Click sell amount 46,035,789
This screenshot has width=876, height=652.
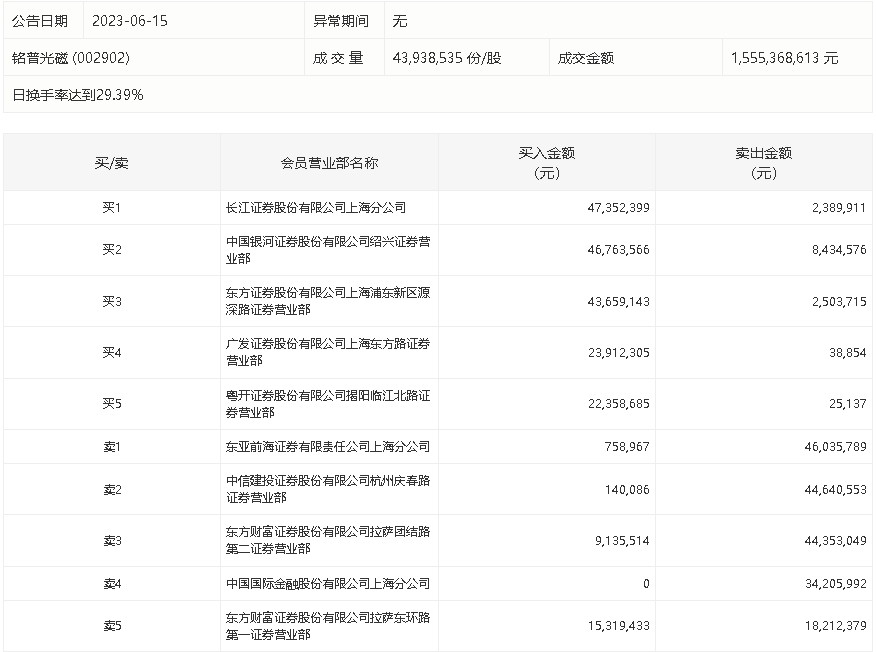835,447
